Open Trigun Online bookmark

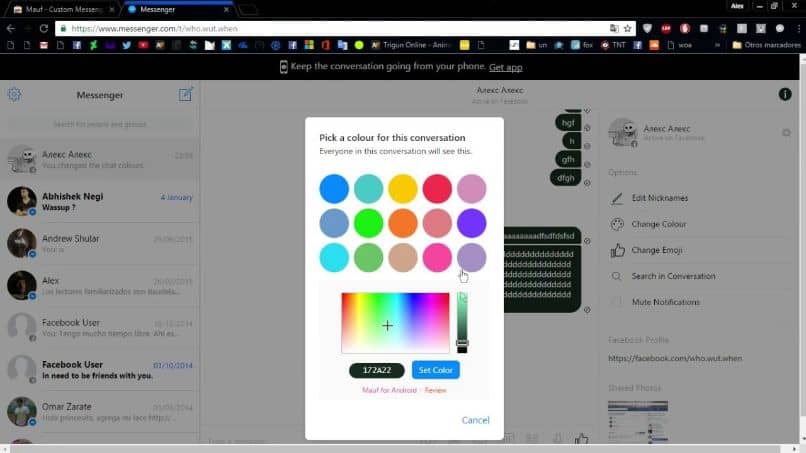pyautogui.click(x=410, y=45)
